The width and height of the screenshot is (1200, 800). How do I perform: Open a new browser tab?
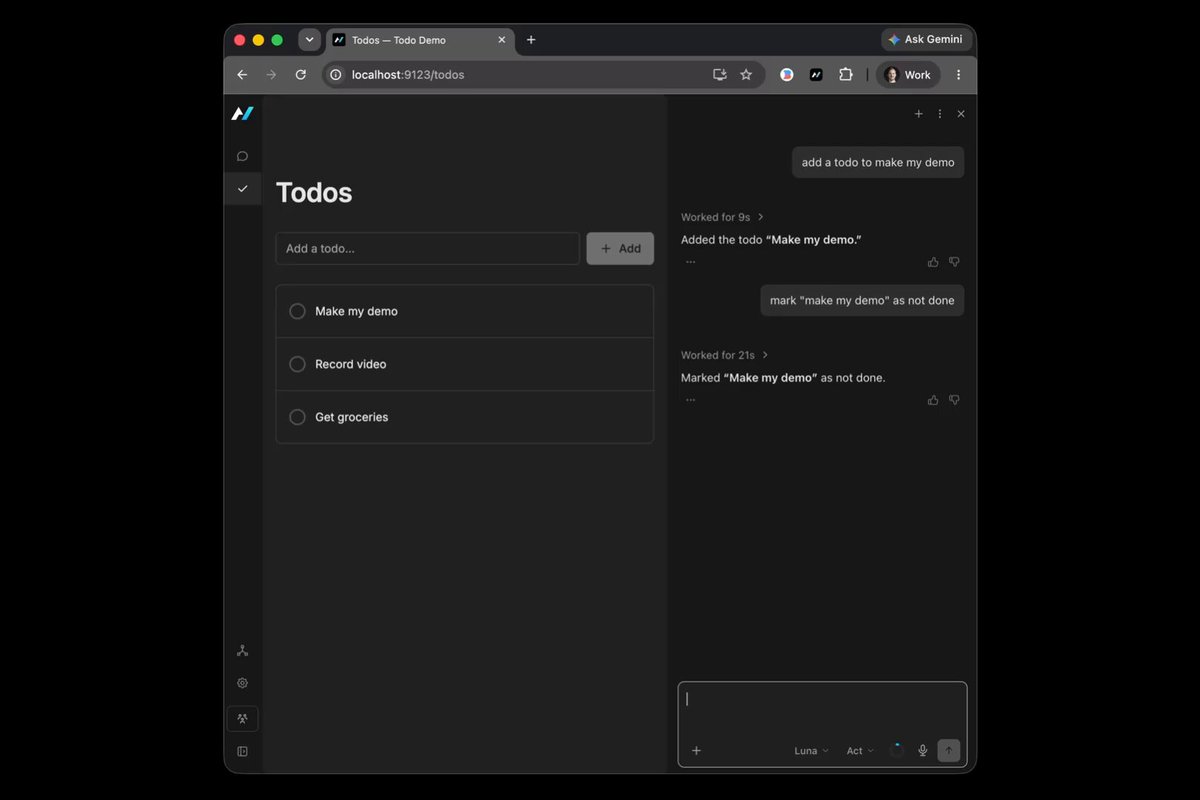point(531,40)
